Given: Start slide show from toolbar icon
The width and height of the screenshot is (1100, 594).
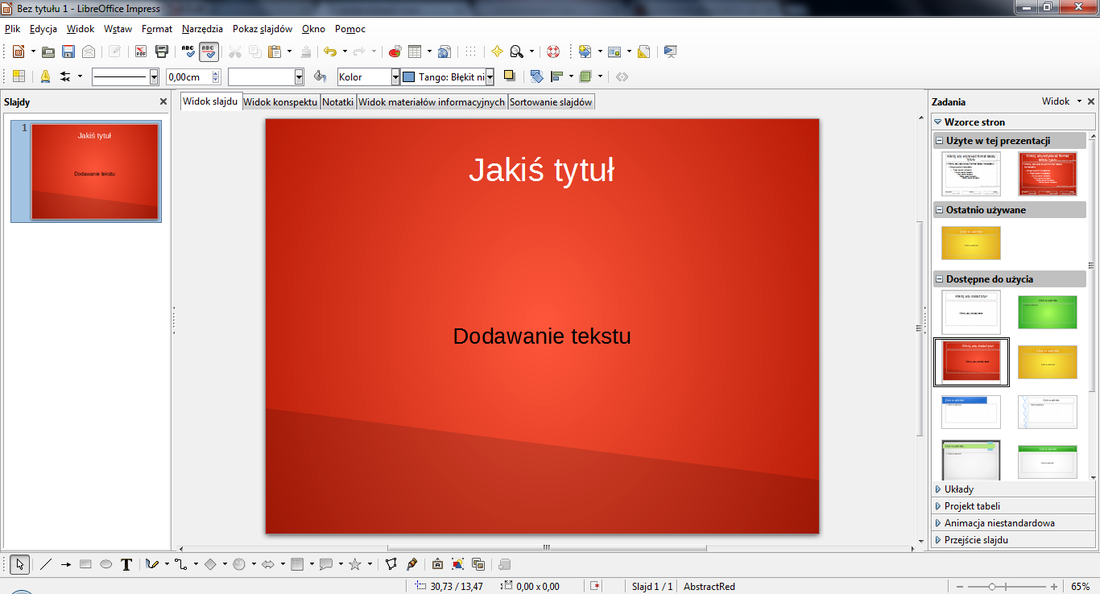Looking at the screenshot, I should coord(670,51).
